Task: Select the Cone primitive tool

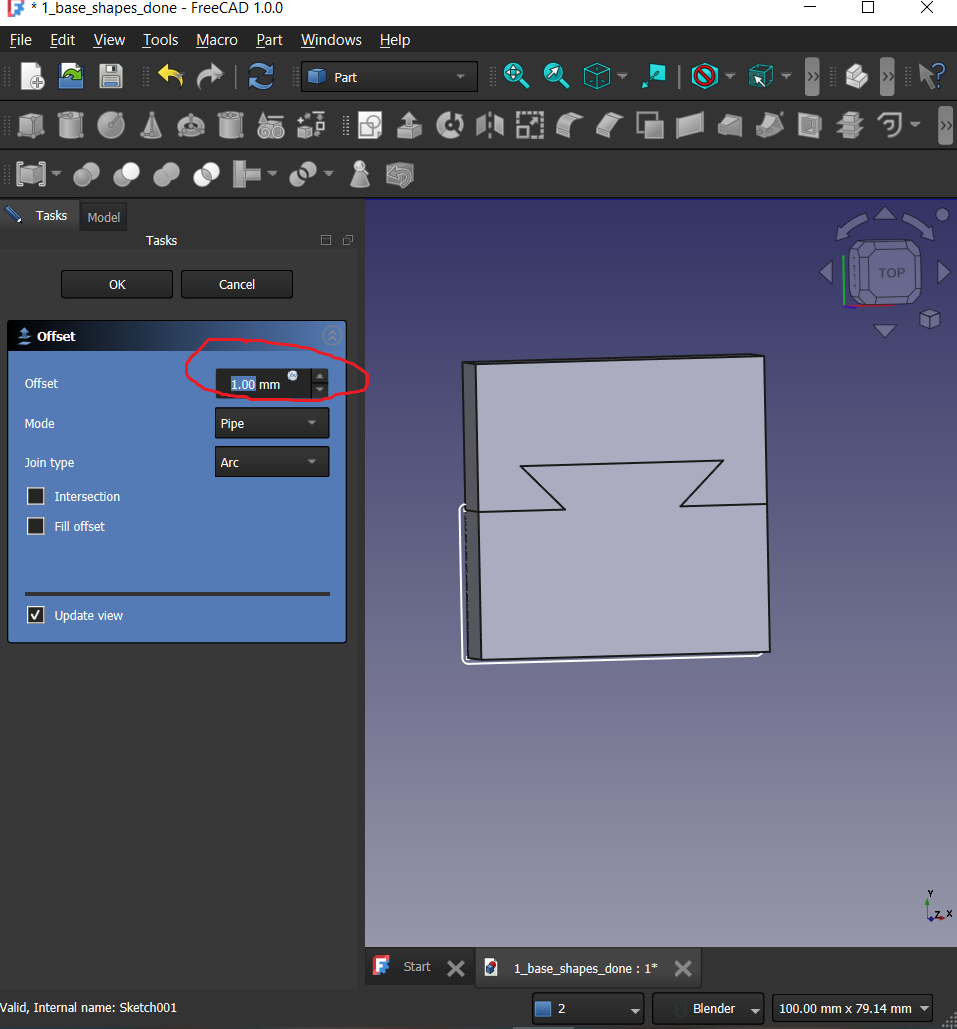Action: (150, 125)
